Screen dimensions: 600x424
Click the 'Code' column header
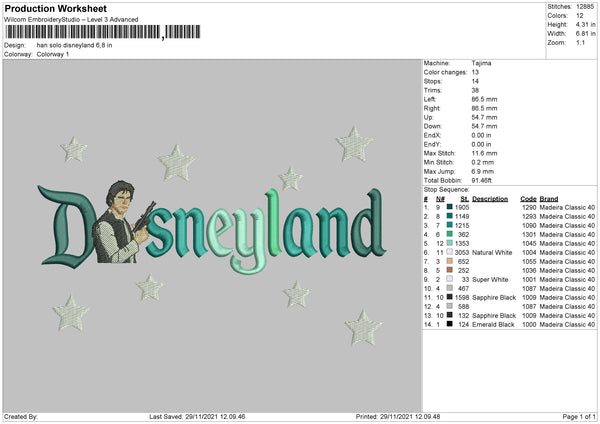pos(528,199)
